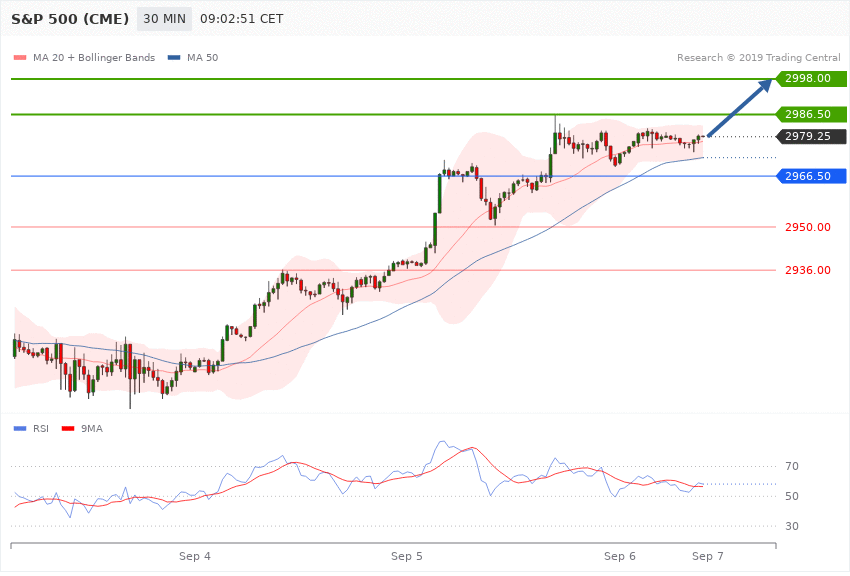Click the 2986.50 resistance price tag
The height and width of the screenshot is (576, 850).
click(x=811, y=114)
